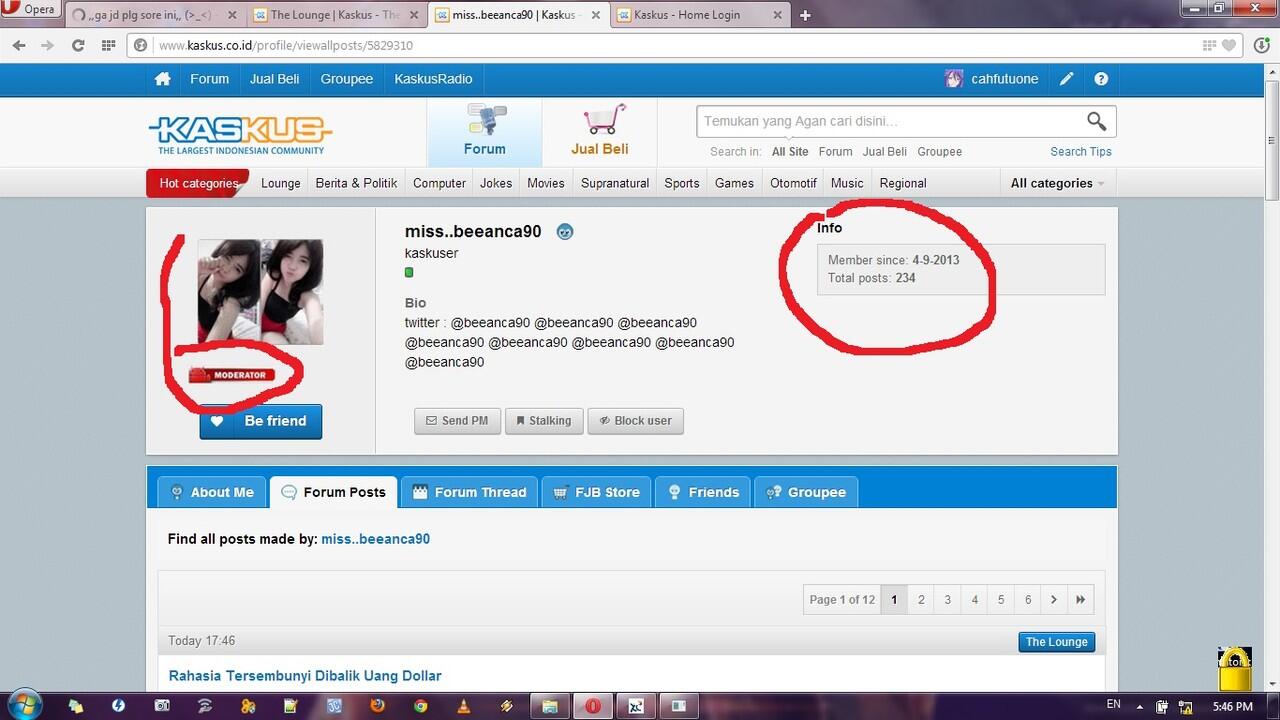The width and height of the screenshot is (1280, 720).
Task: Select the Jual Beli cart icon
Action: (604, 121)
